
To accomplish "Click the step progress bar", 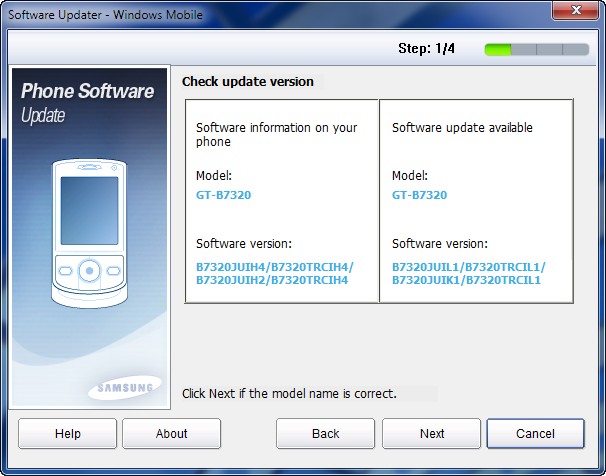I will coord(537,49).
